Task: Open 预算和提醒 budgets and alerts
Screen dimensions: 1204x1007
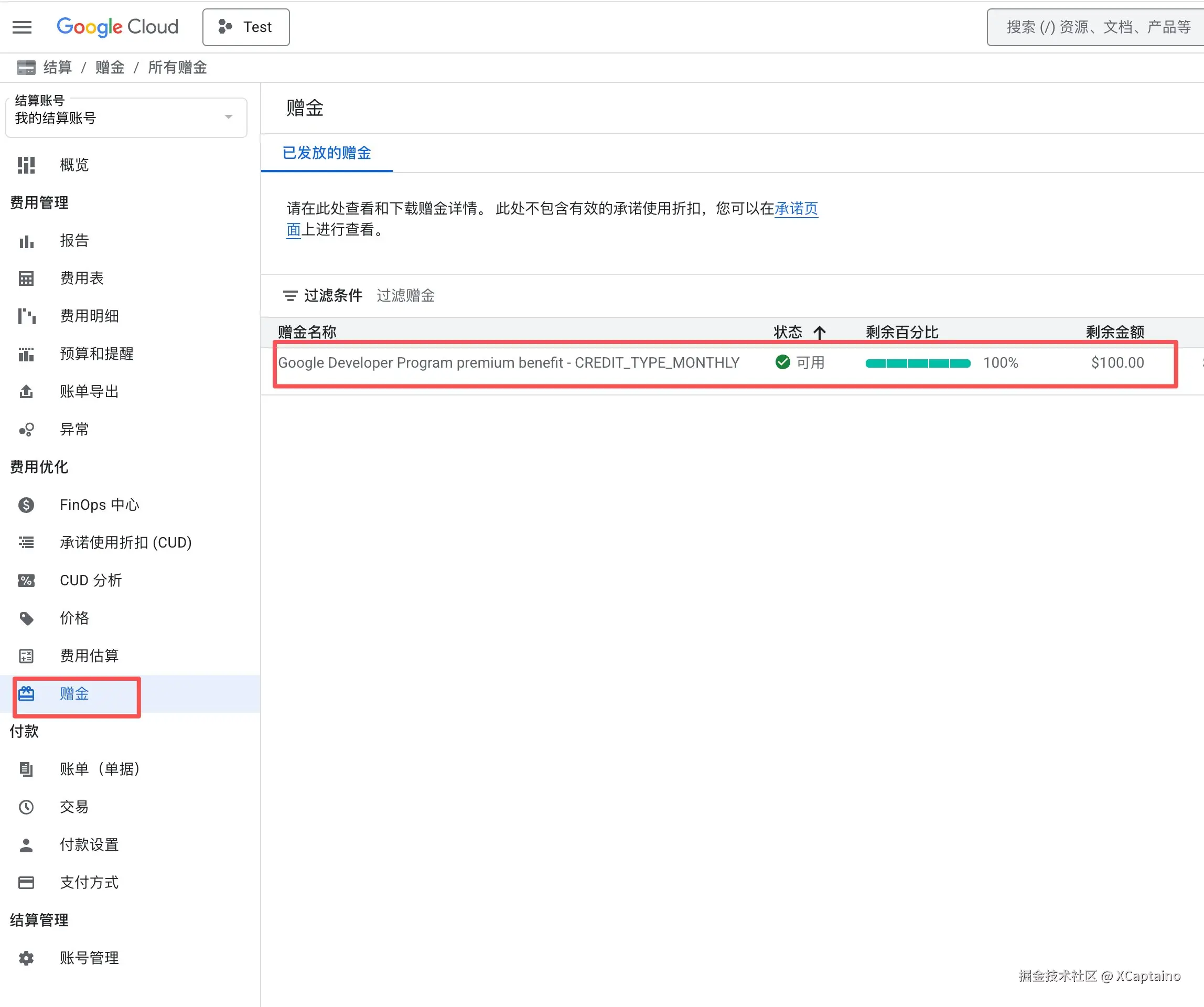Action: coord(96,354)
